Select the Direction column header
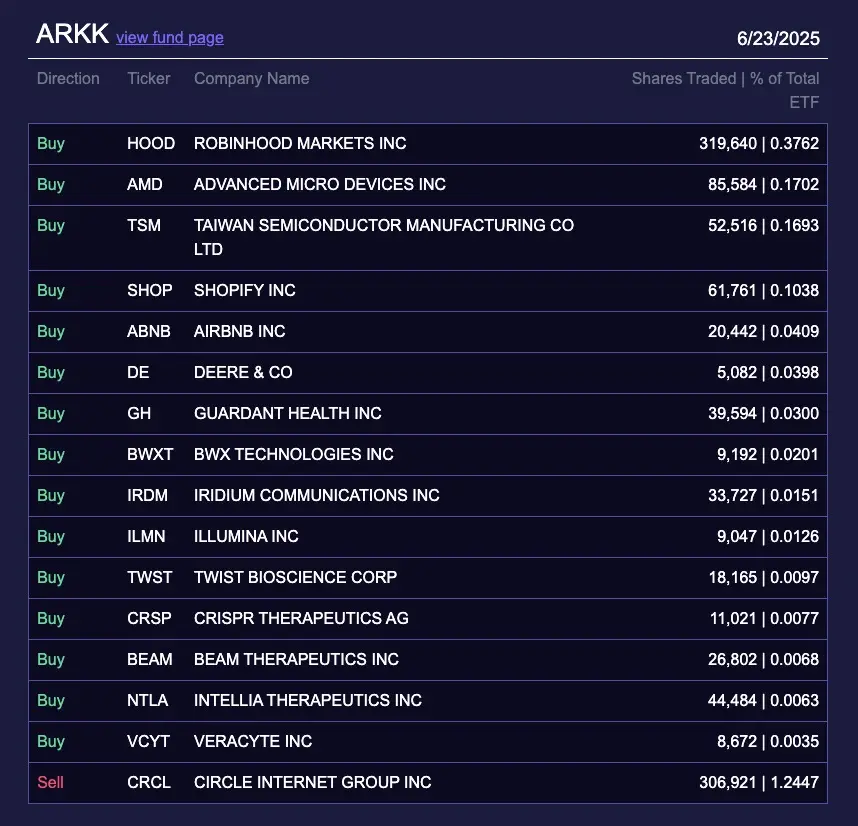The height and width of the screenshot is (826, 858). pyautogui.click(x=68, y=78)
